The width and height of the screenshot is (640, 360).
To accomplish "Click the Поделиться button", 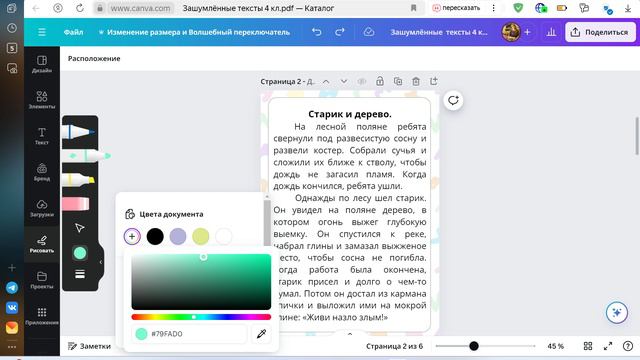I will (600, 32).
